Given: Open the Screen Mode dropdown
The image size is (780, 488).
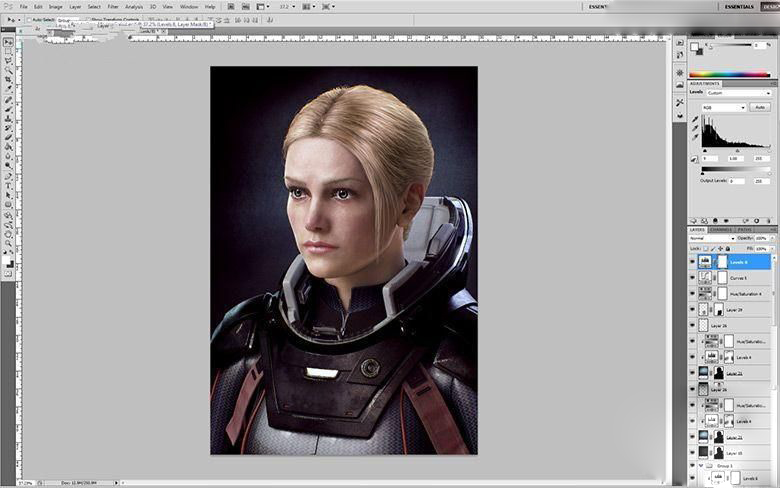Looking at the screenshot, I should point(328,7).
